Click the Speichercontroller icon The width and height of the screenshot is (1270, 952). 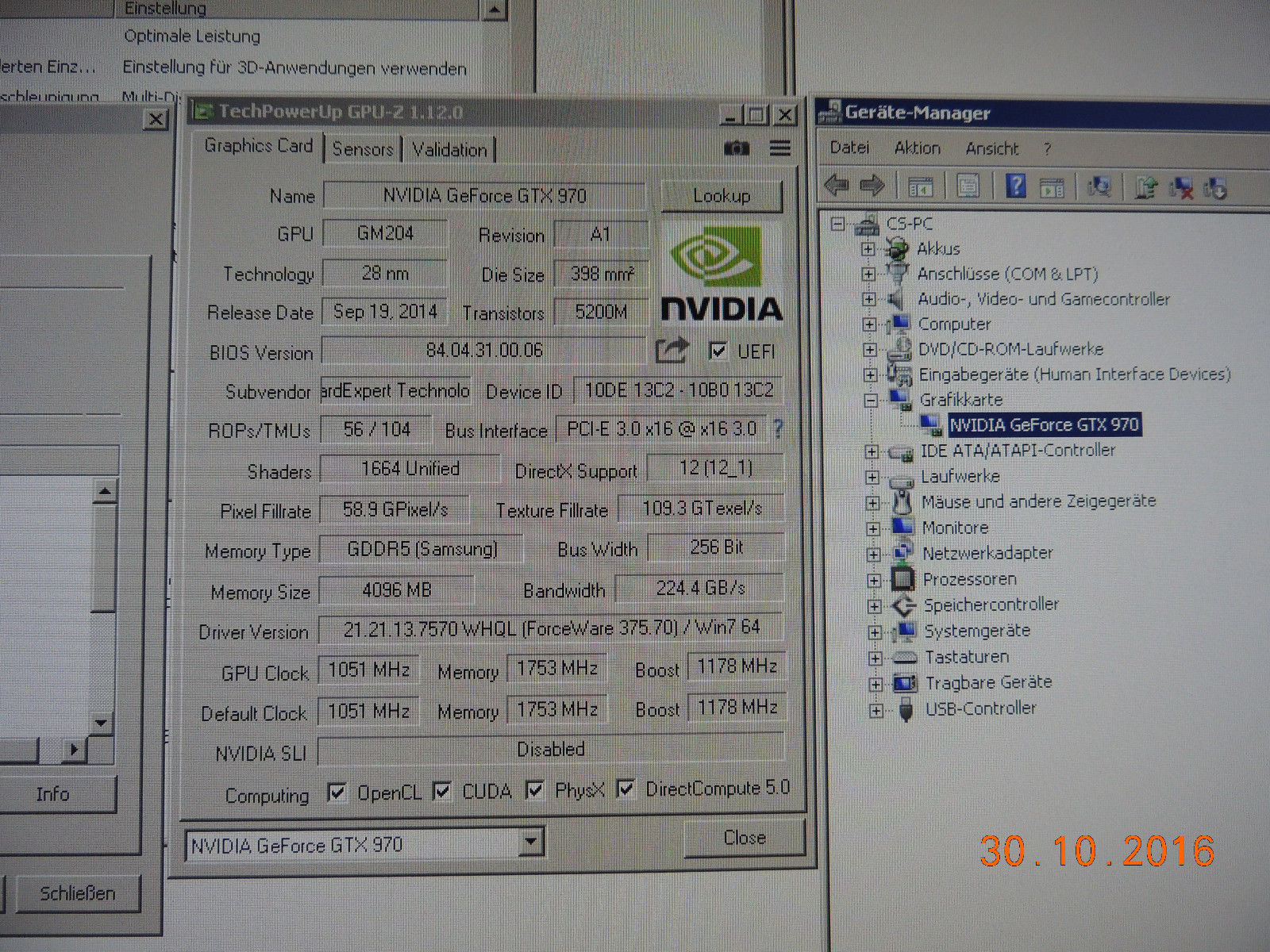[904, 605]
